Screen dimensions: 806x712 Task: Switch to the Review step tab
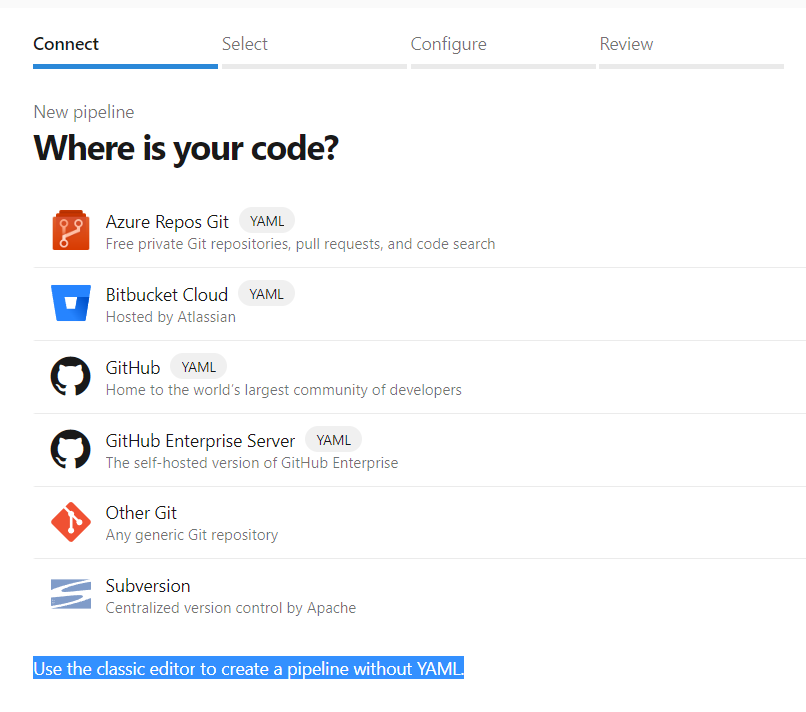[691, 50]
